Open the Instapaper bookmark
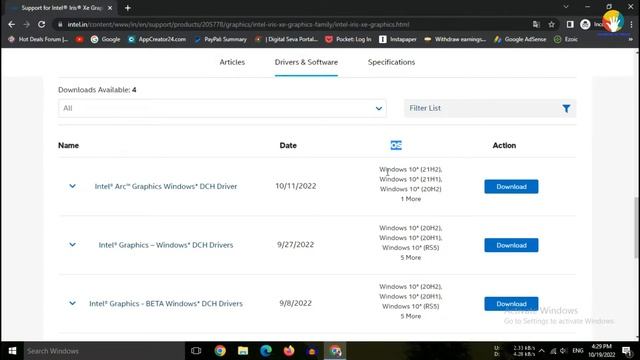This screenshot has width=640, height=360. (398, 39)
